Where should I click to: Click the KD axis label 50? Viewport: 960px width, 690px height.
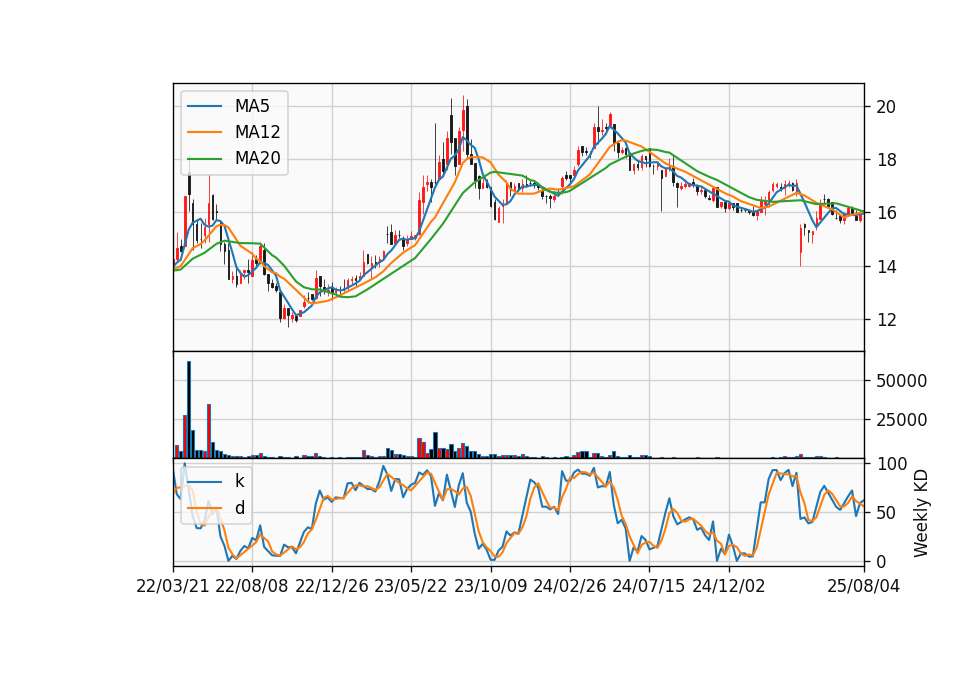pyautogui.click(x=886, y=512)
